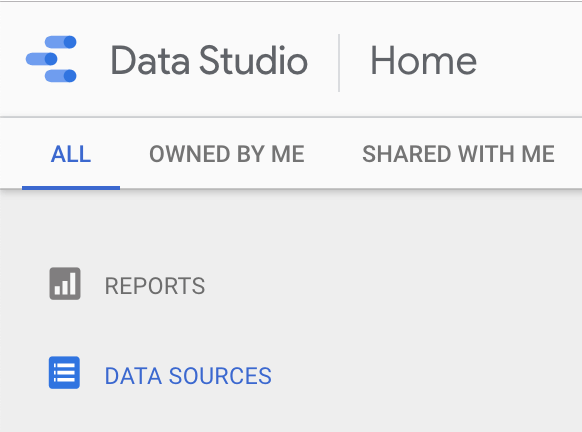Click the Data Studio title text
The image size is (582, 432).
point(209,60)
